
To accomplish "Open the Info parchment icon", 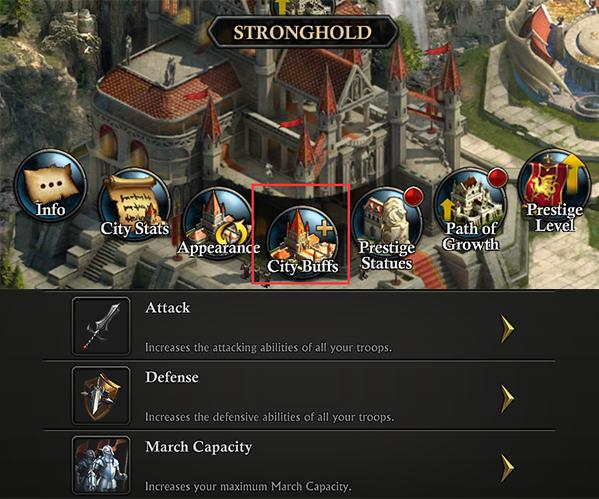I will 50,186.
